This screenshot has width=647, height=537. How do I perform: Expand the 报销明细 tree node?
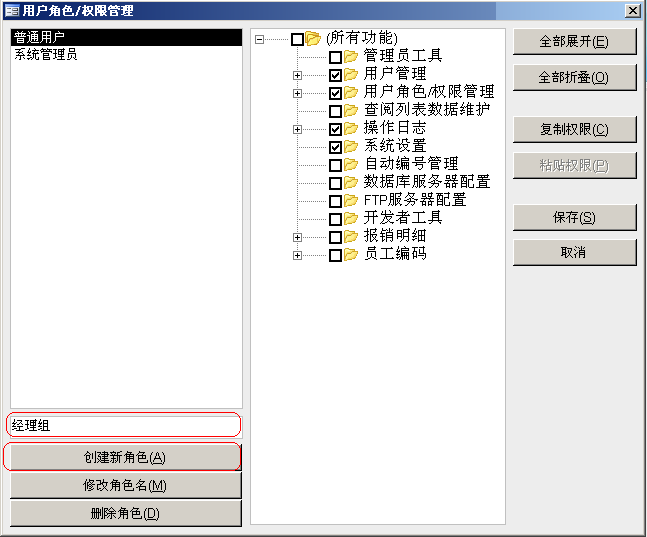coord(297,237)
